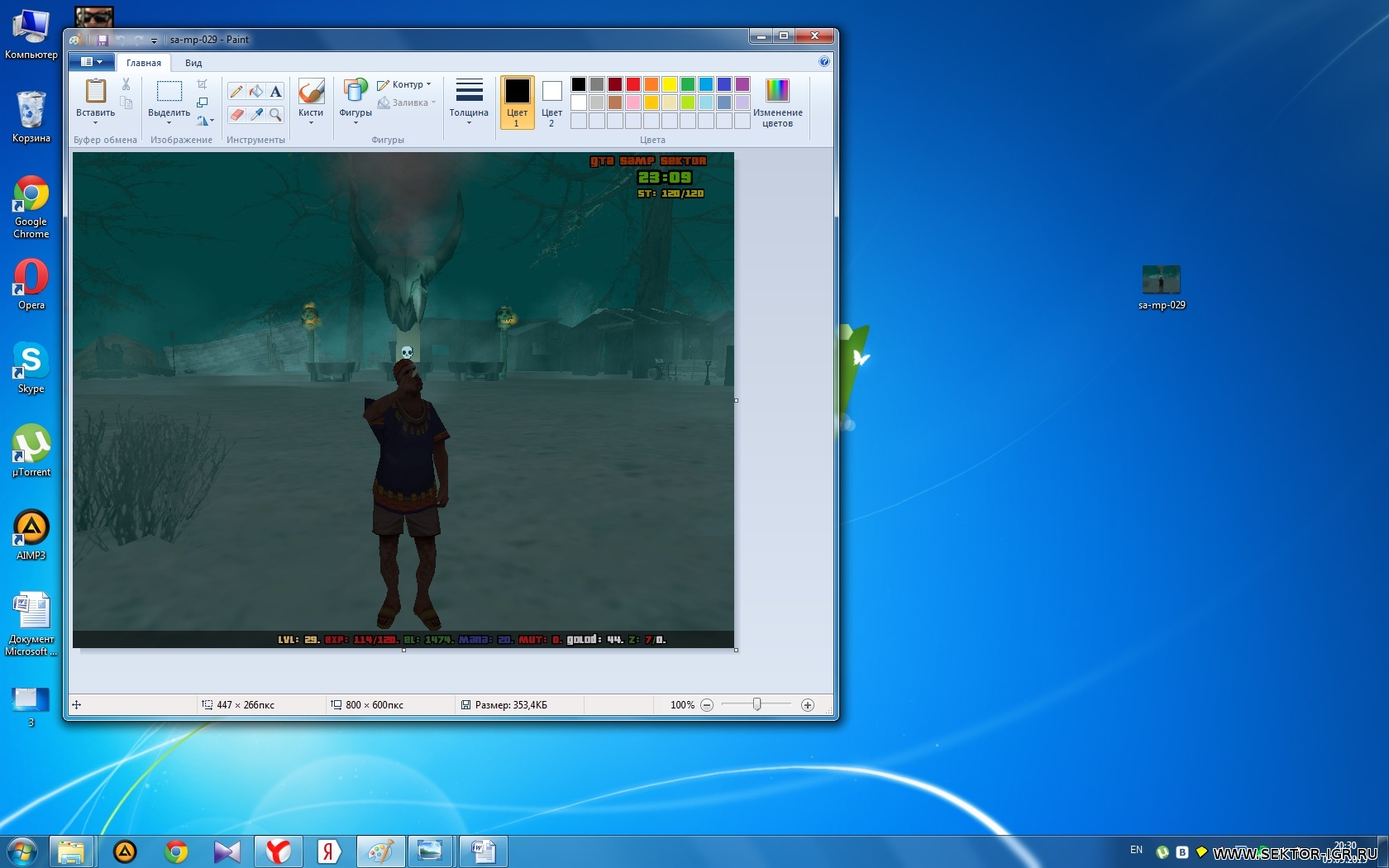Select the Fill with color bucket tool
The height and width of the screenshot is (868, 1389).
tap(256, 92)
